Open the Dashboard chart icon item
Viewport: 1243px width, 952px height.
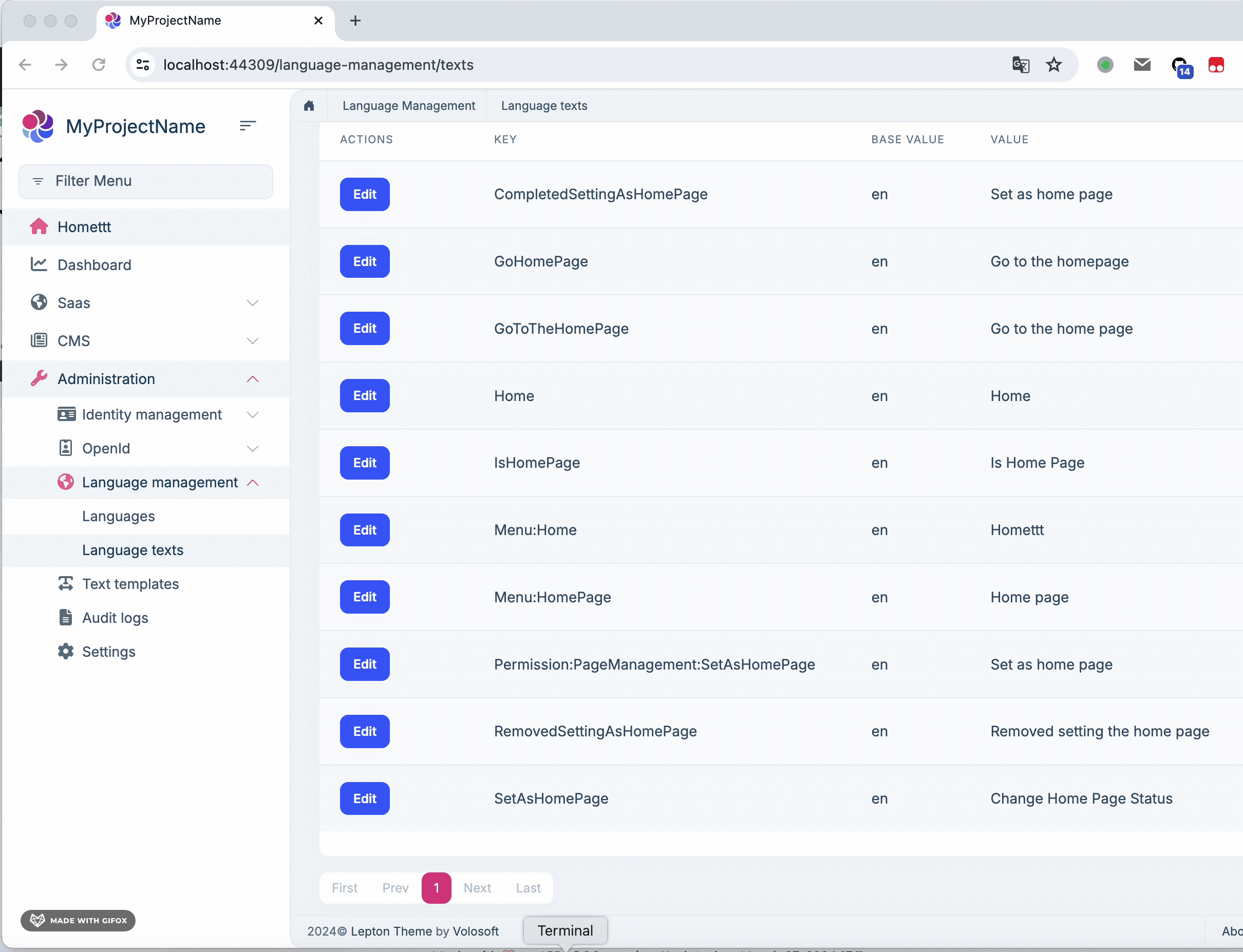click(94, 264)
